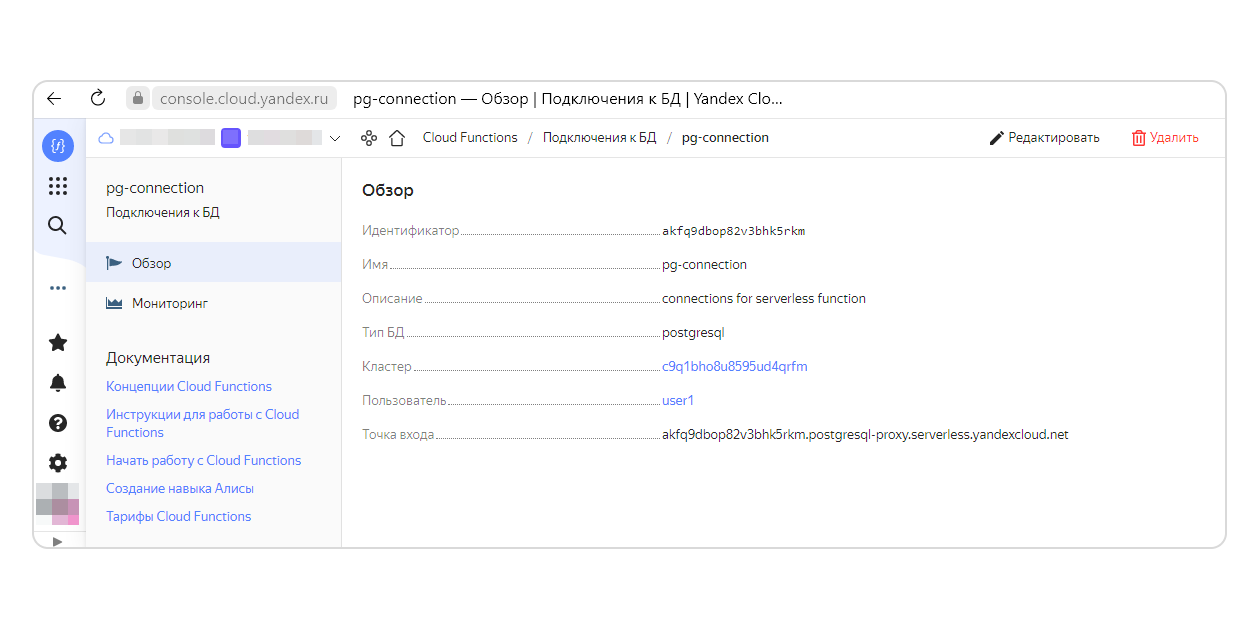Click Редактировать to edit connection

click(1044, 138)
